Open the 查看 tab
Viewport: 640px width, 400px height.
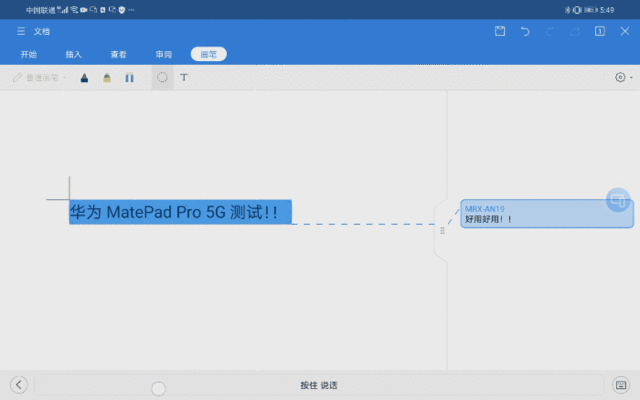118,54
